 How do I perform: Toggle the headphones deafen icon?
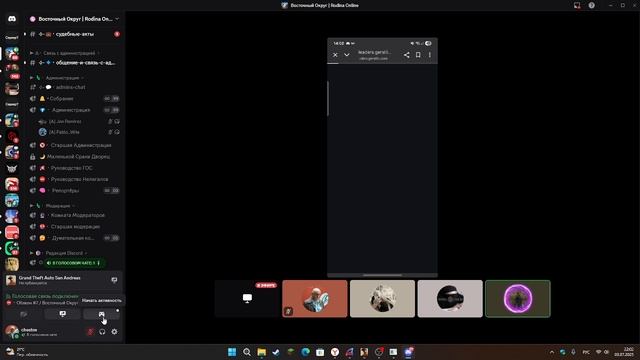pyautogui.click(x=102, y=332)
